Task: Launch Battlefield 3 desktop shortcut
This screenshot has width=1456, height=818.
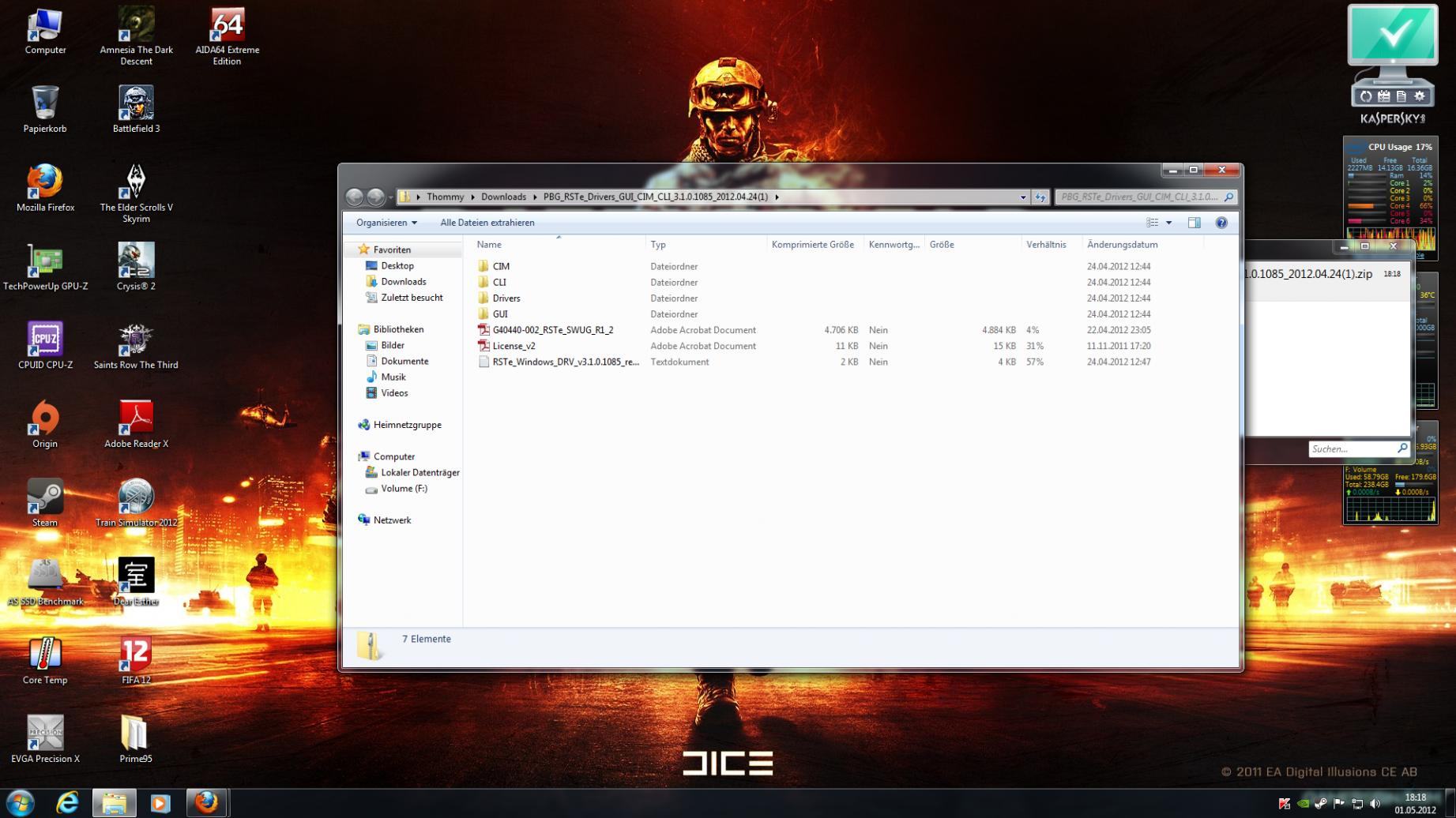Action: pyautogui.click(x=136, y=109)
